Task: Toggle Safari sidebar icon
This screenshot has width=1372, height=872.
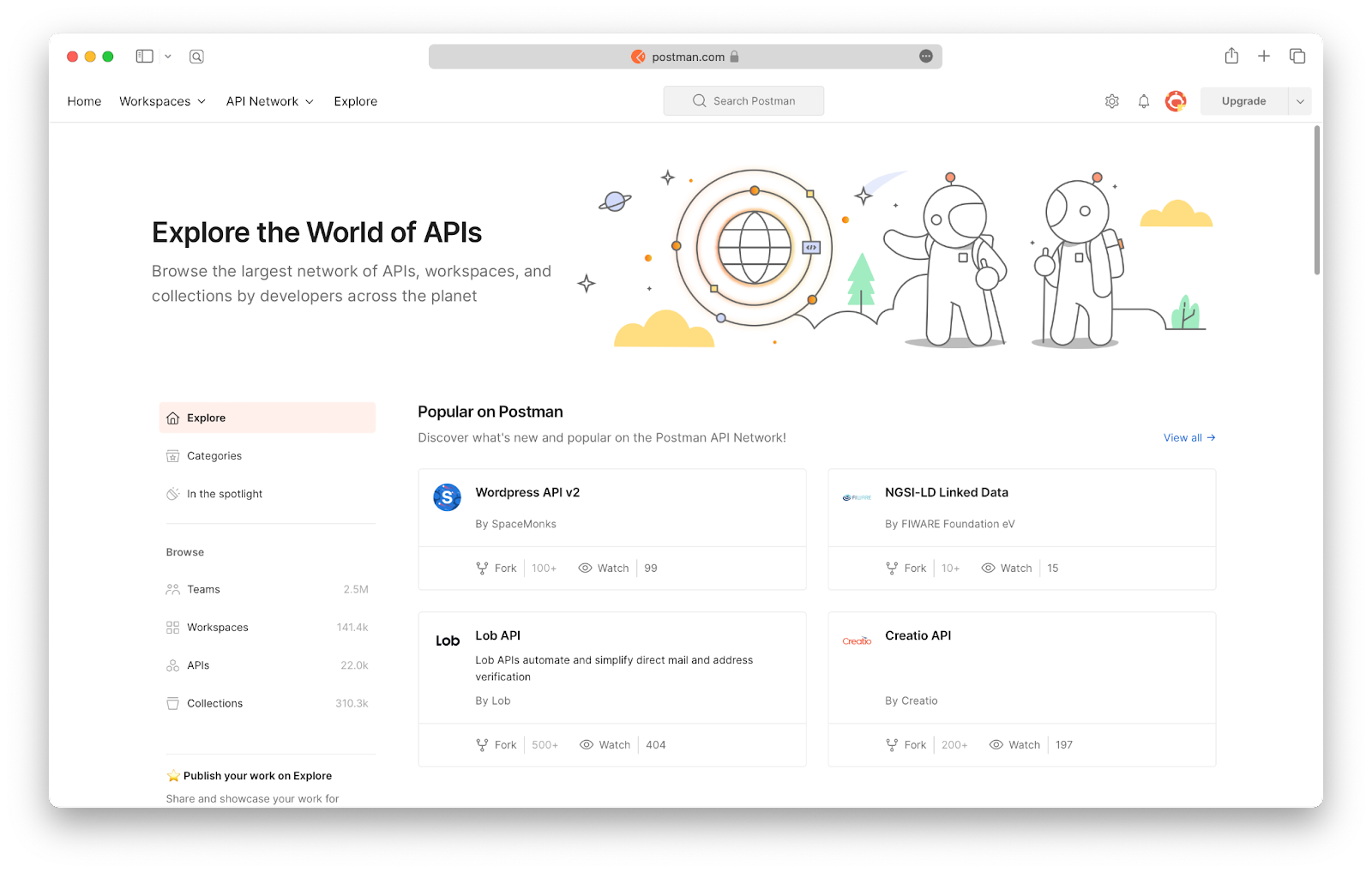Action: pos(144,57)
